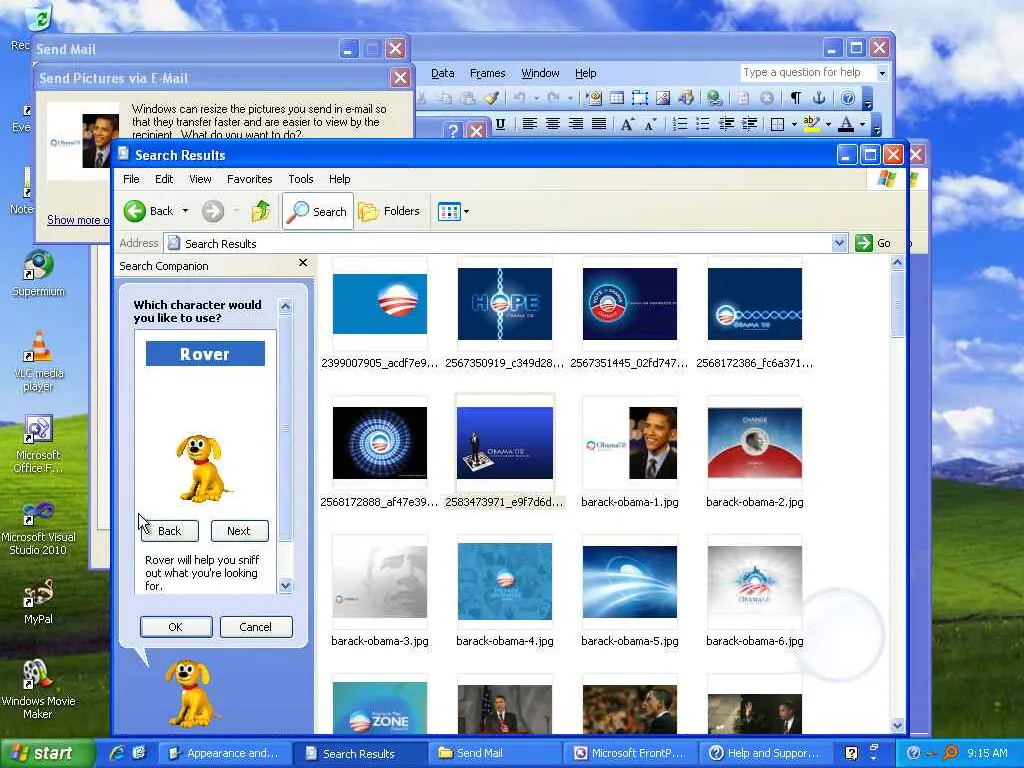The height and width of the screenshot is (768, 1024).
Task: Open the Frames menu in FrontPage
Action: pyautogui.click(x=487, y=73)
